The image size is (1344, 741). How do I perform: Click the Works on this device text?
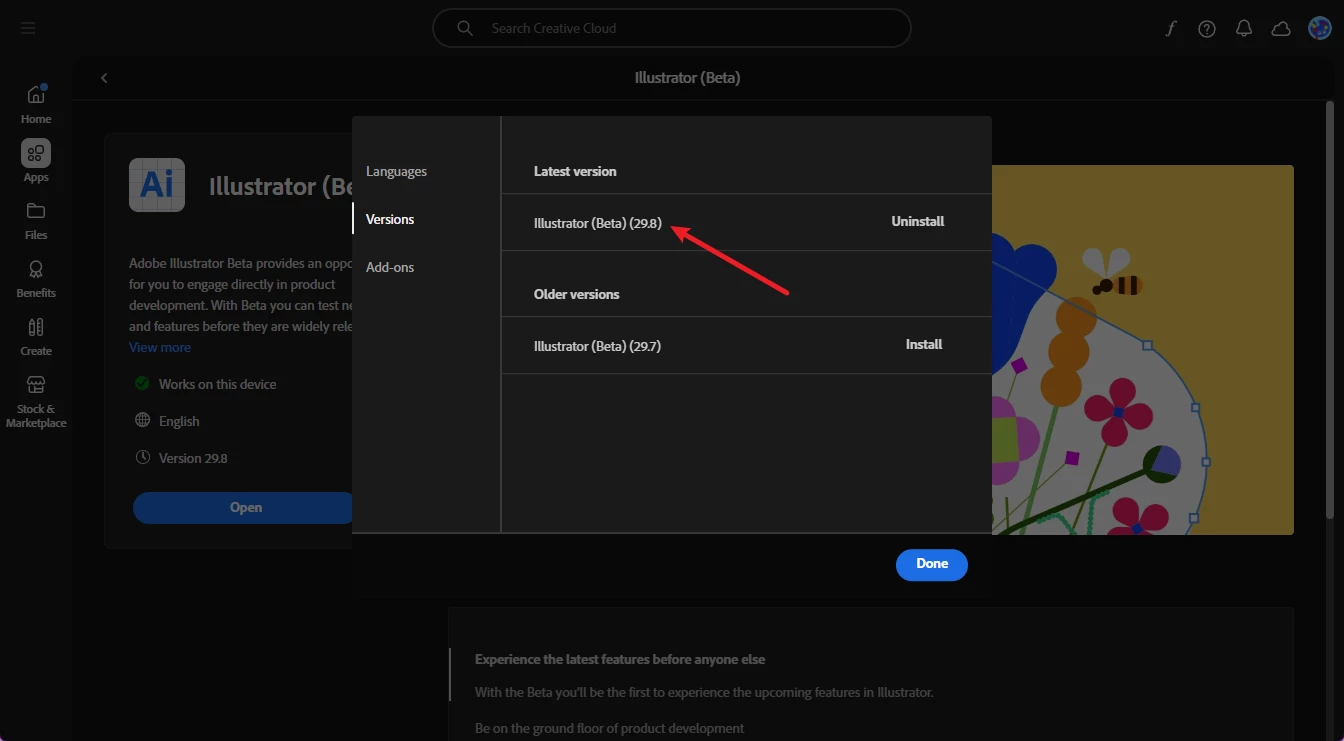(x=217, y=384)
